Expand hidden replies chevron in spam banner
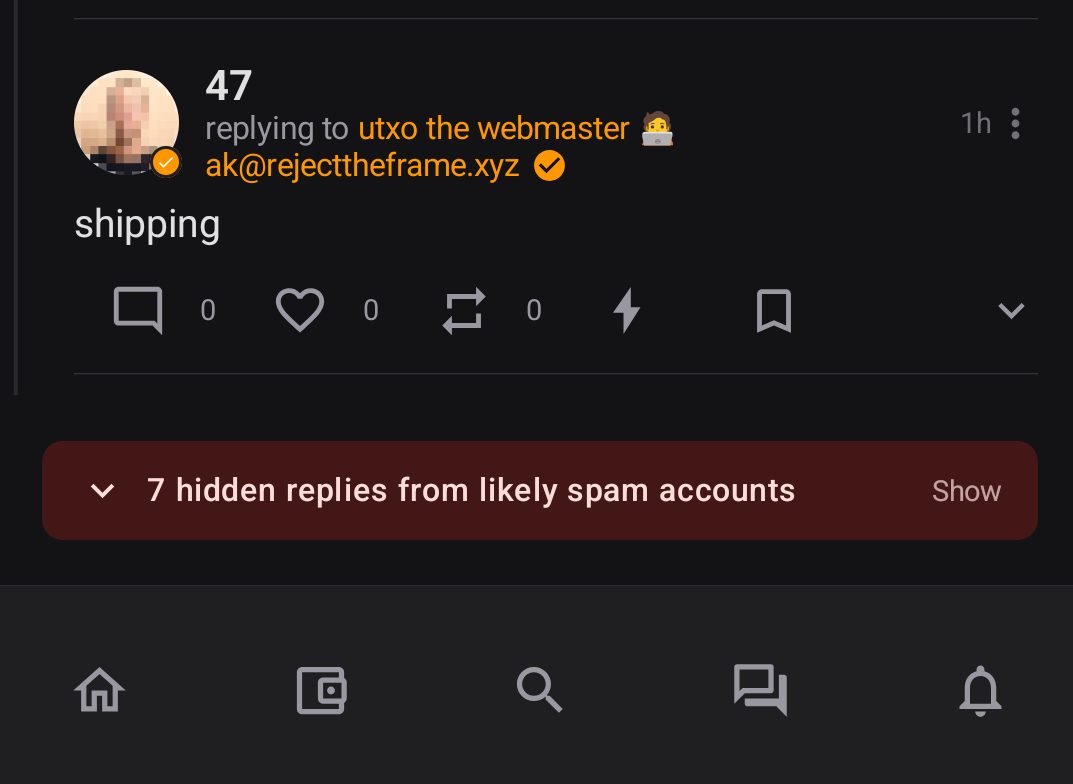The image size is (1073, 784). pos(102,491)
